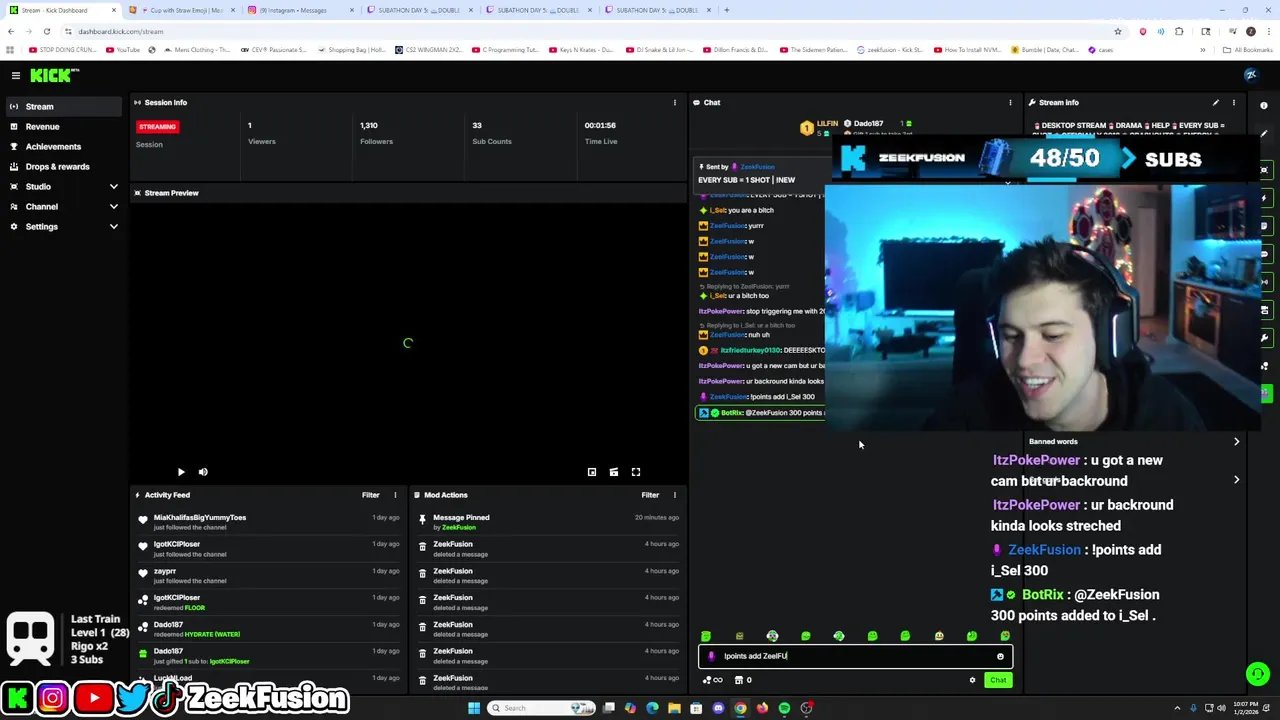
Task: Send message with the green Chat button
Action: pyautogui.click(x=998, y=680)
